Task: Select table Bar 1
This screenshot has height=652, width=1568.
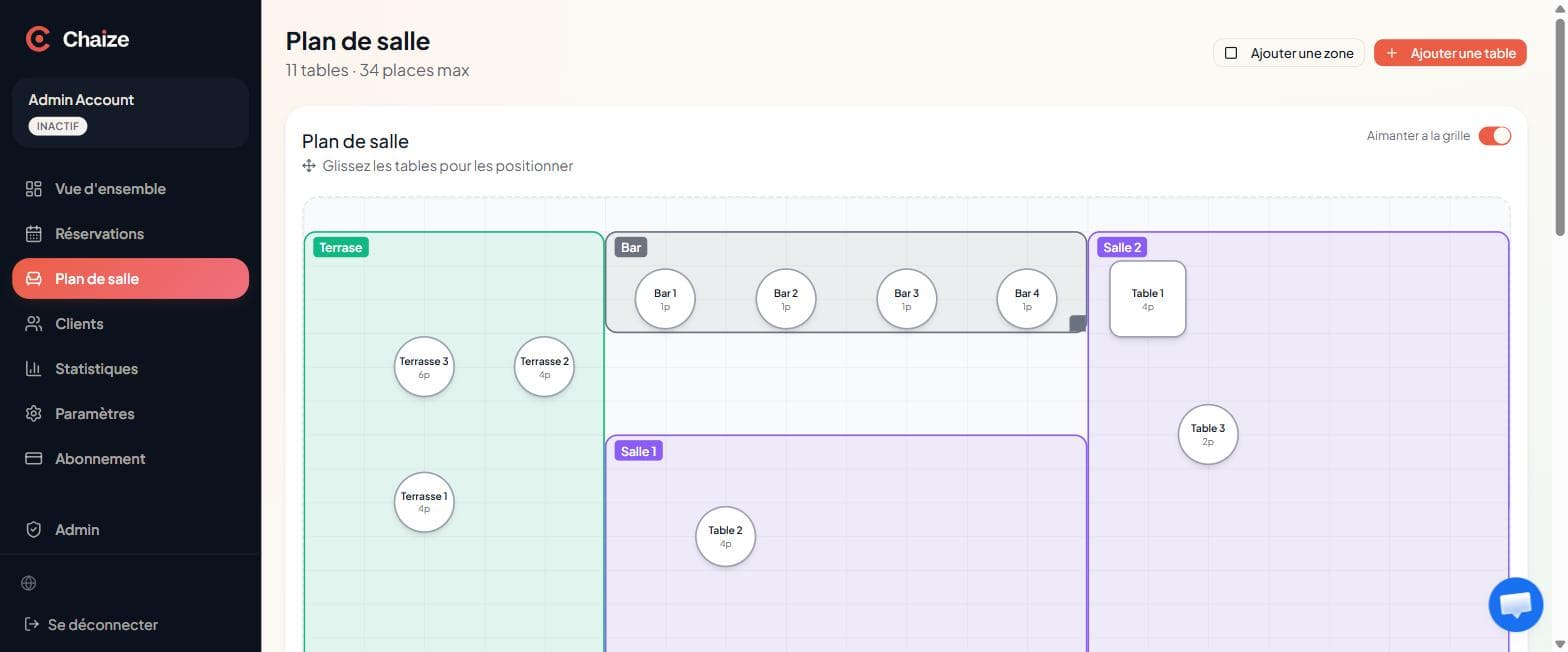Action: pos(665,299)
